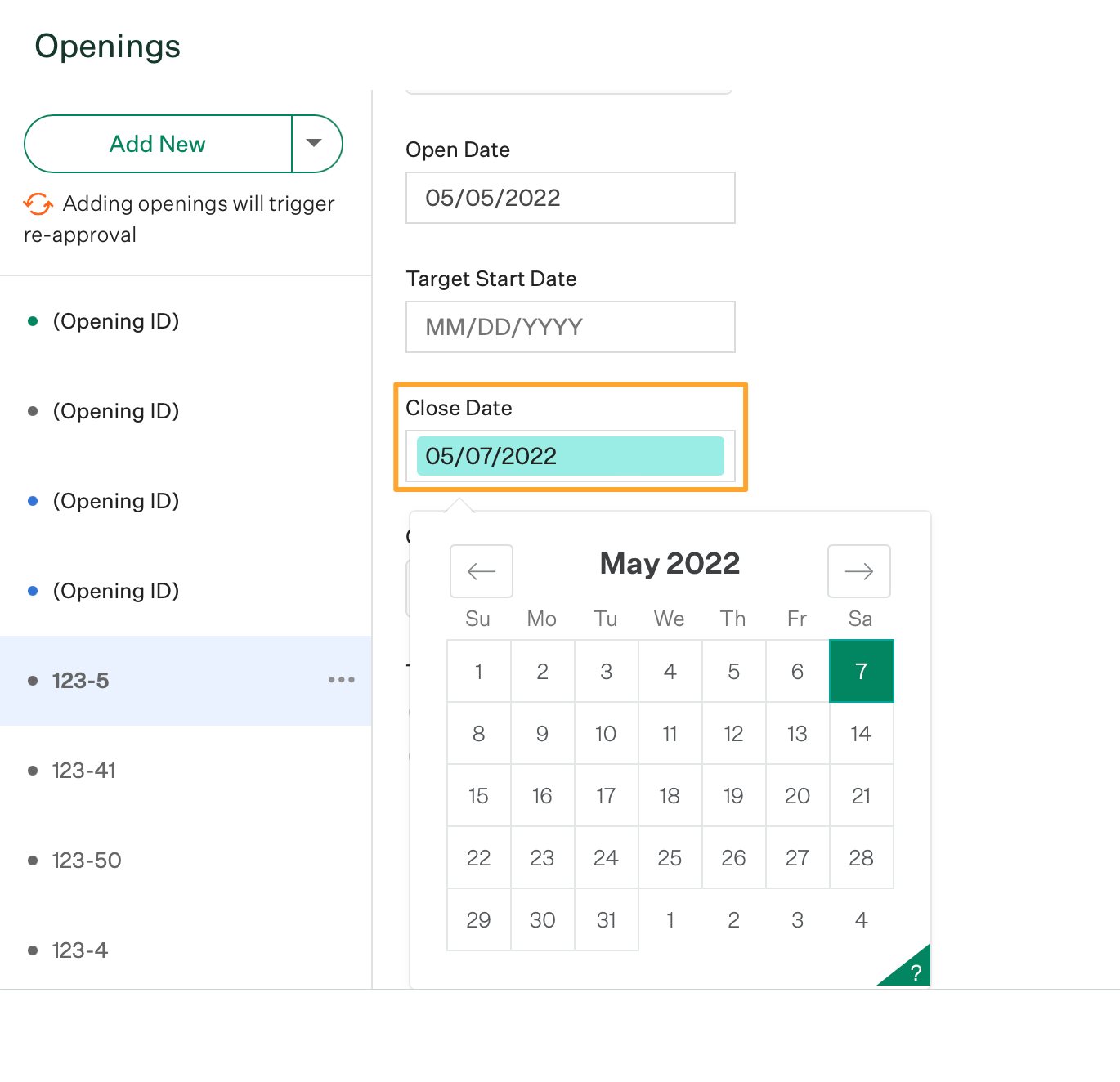Go to next month with right arrow
The height and width of the screenshot is (1082, 1120).
pos(858,571)
